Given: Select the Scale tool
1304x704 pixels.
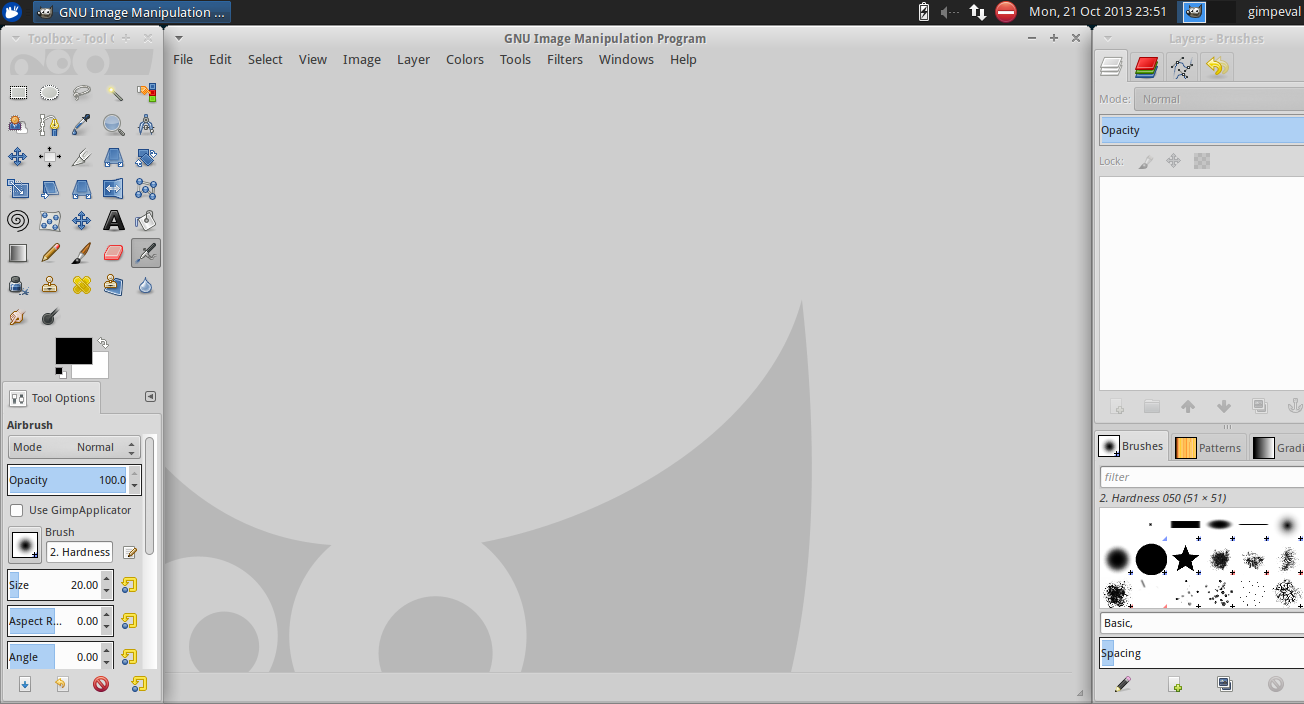Looking at the screenshot, I should (18, 189).
